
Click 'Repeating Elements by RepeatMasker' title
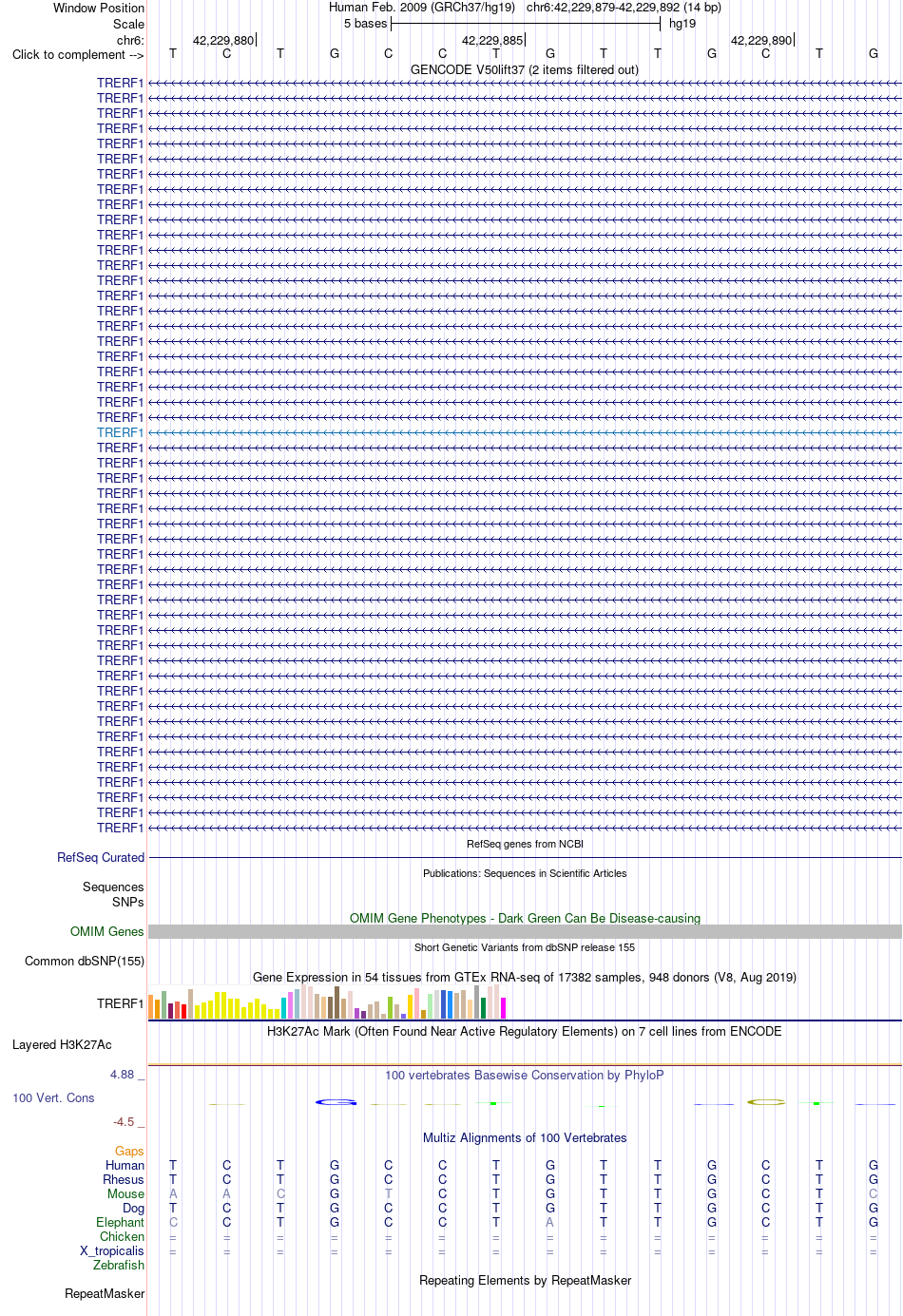point(525,1280)
